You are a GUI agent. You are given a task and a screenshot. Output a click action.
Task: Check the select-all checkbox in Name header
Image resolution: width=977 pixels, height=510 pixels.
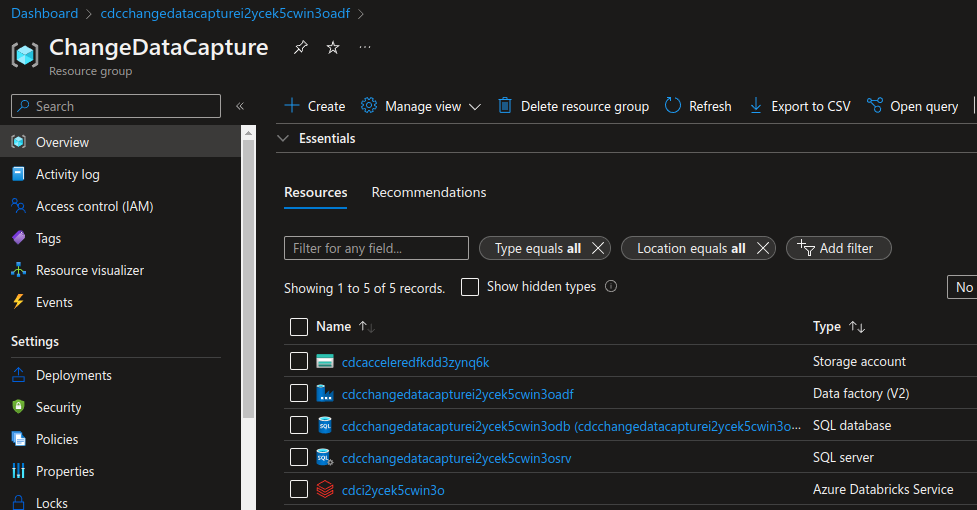299,327
